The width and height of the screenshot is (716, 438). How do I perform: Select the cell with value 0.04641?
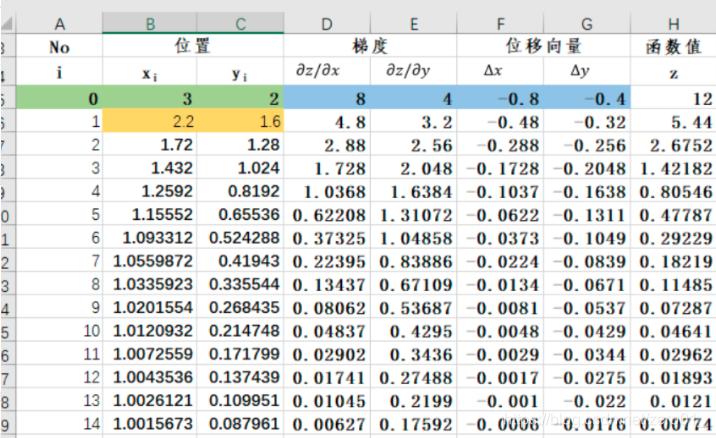tap(673, 331)
